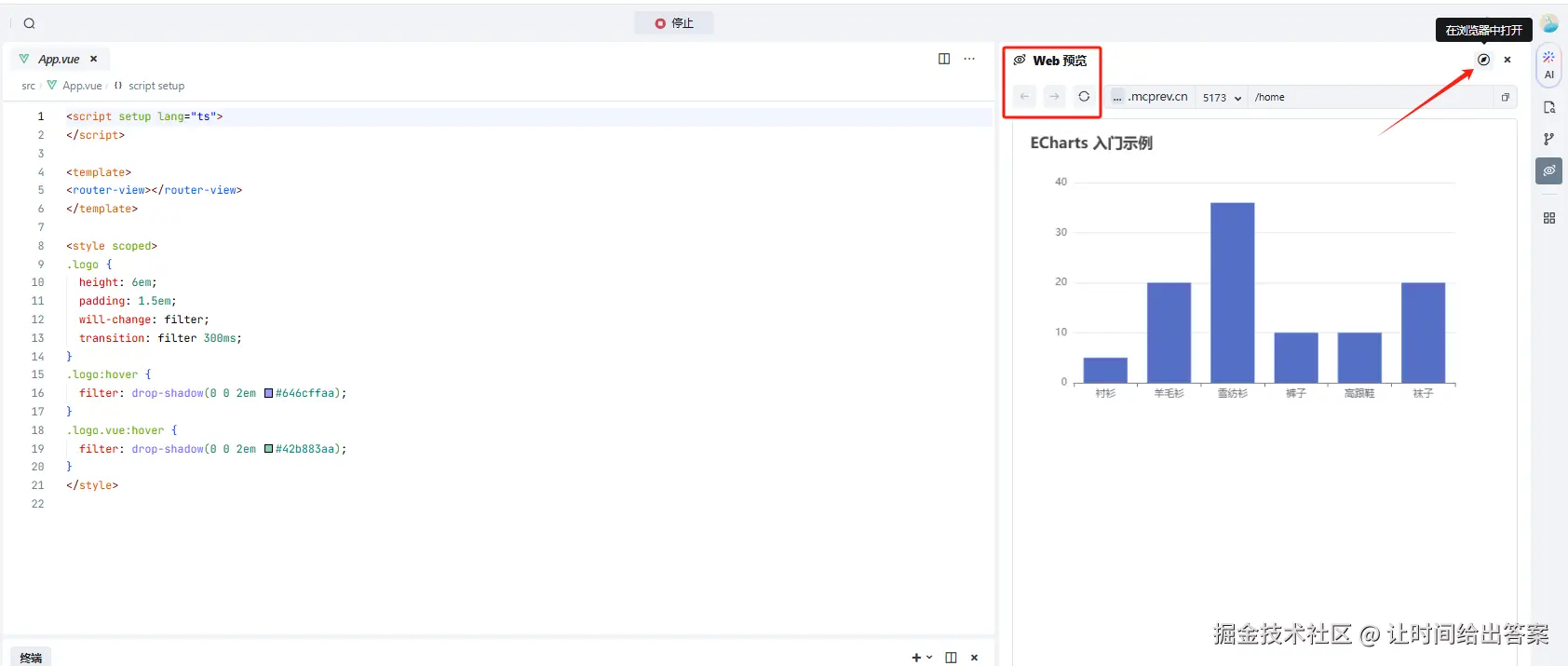The image size is (1568, 666).
Task: Click the 雪纺衫 bar in the chart
Action: (1233, 292)
